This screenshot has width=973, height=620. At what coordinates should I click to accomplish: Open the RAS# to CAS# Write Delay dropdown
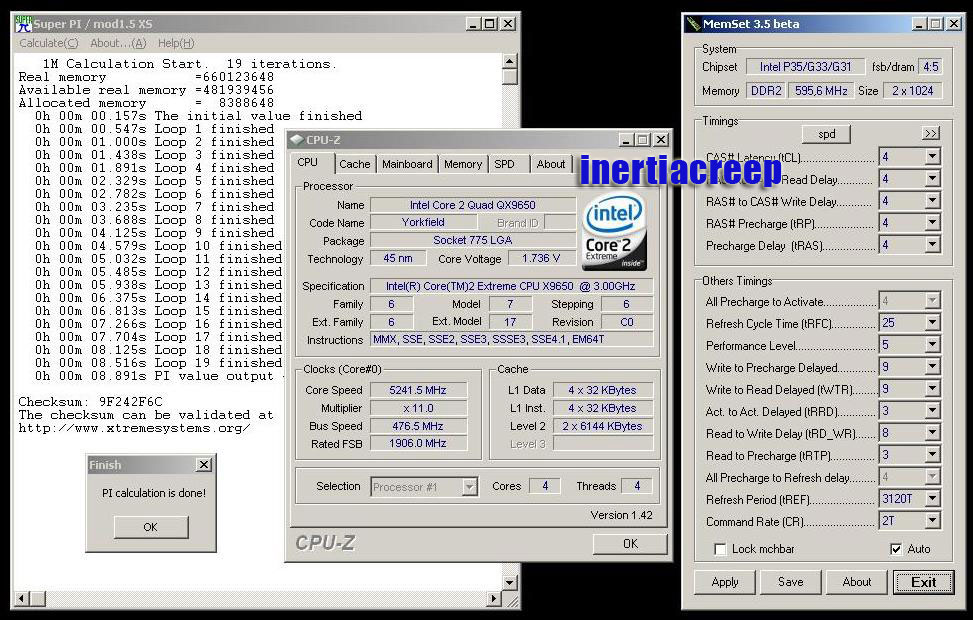(x=932, y=200)
